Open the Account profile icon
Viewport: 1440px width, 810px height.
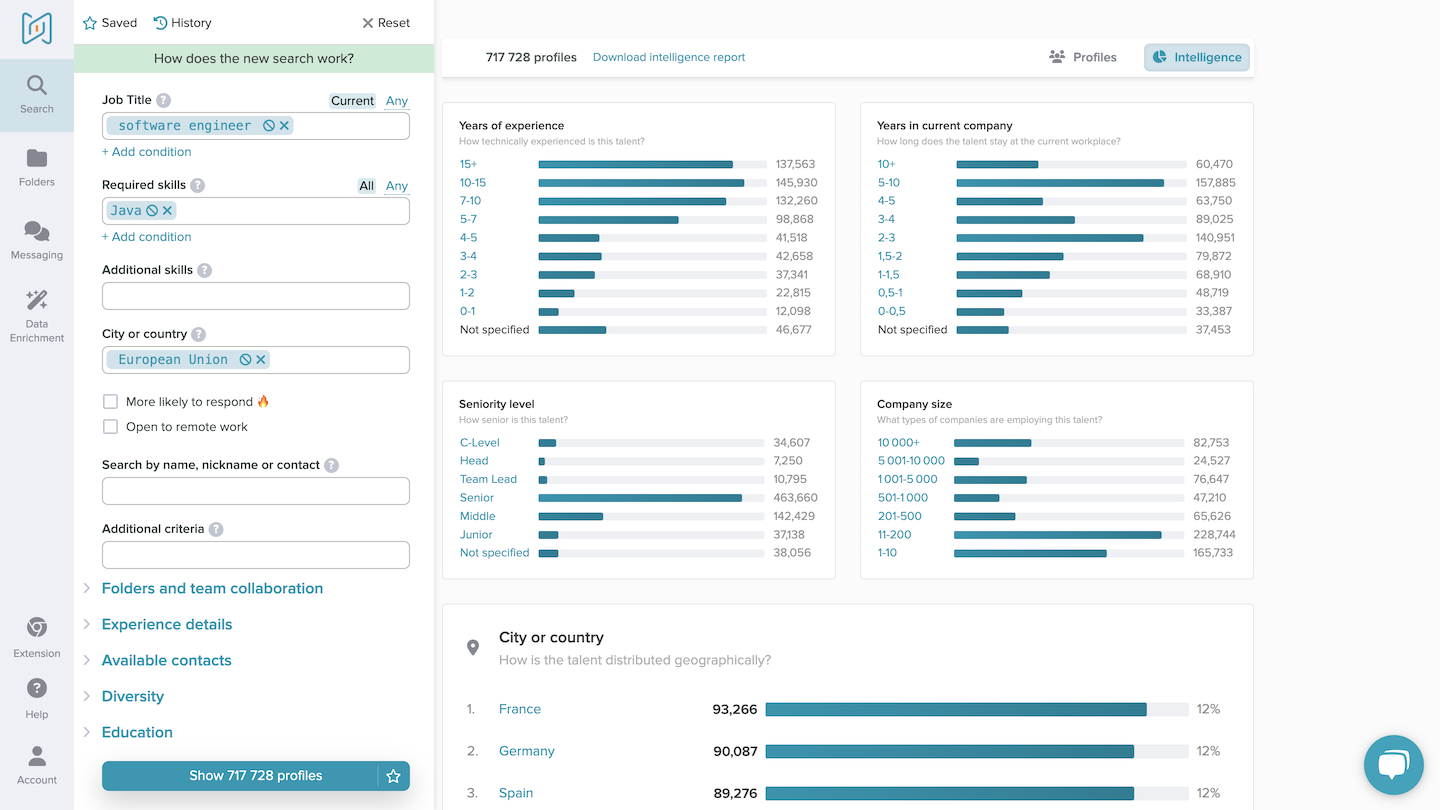pyautogui.click(x=37, y=756)
